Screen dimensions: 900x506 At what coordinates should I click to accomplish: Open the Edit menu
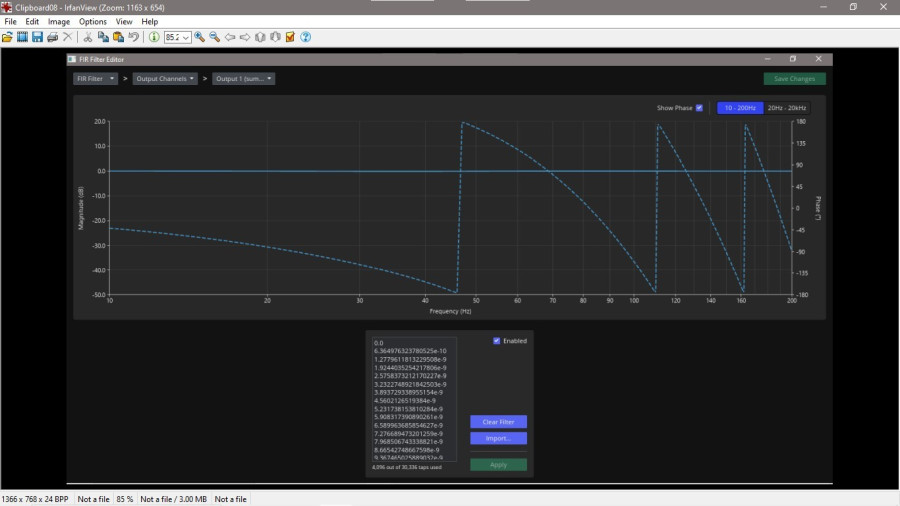(x=32, y=22)
